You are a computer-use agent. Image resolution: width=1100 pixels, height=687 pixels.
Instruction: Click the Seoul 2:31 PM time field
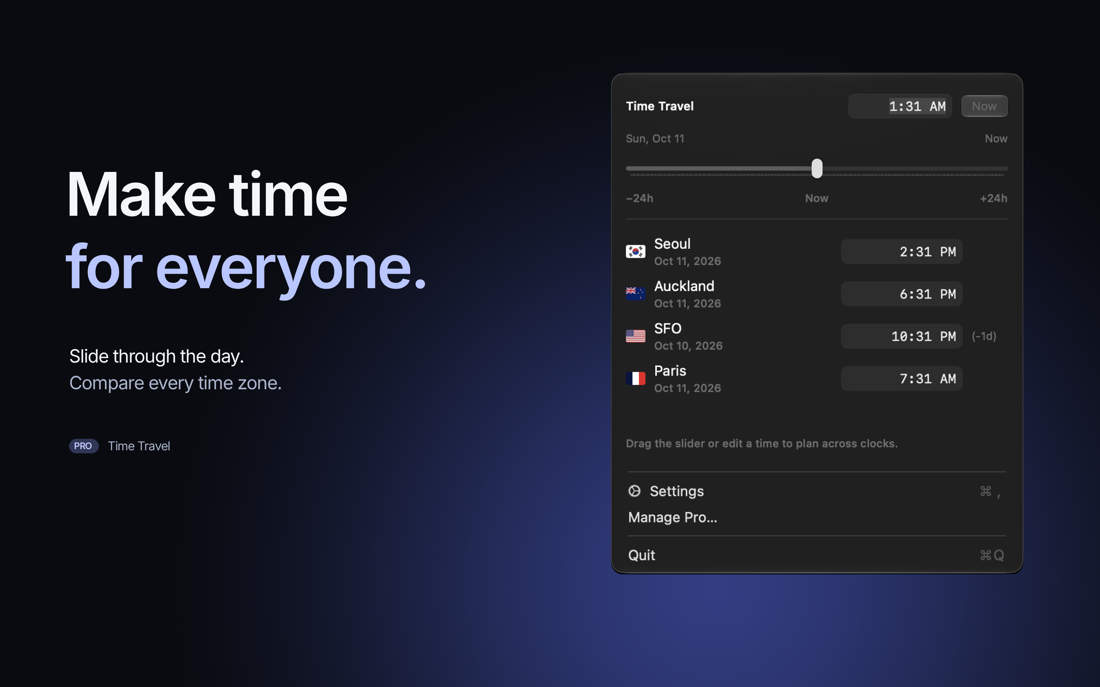coord(901,251)
